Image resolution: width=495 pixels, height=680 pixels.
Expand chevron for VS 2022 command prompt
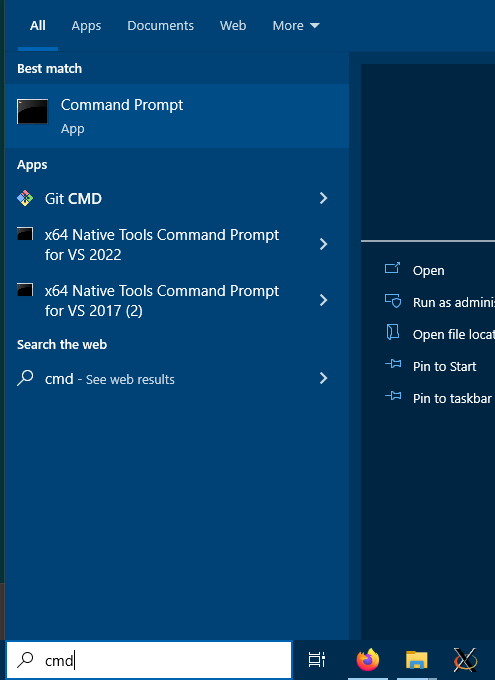323,244
